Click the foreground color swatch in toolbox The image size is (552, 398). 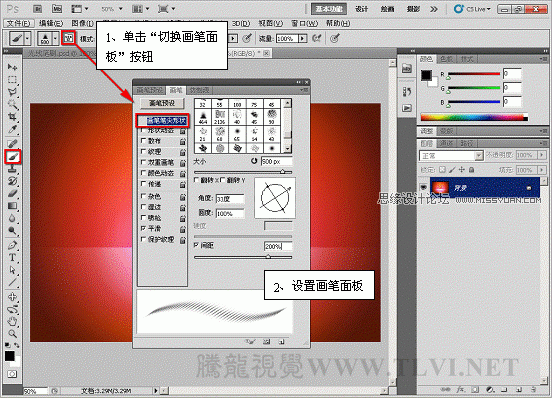[10, 356]
